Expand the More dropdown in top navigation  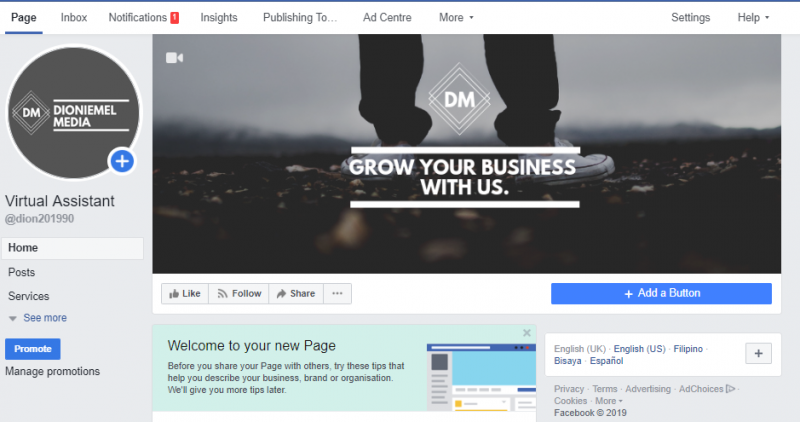456,17
